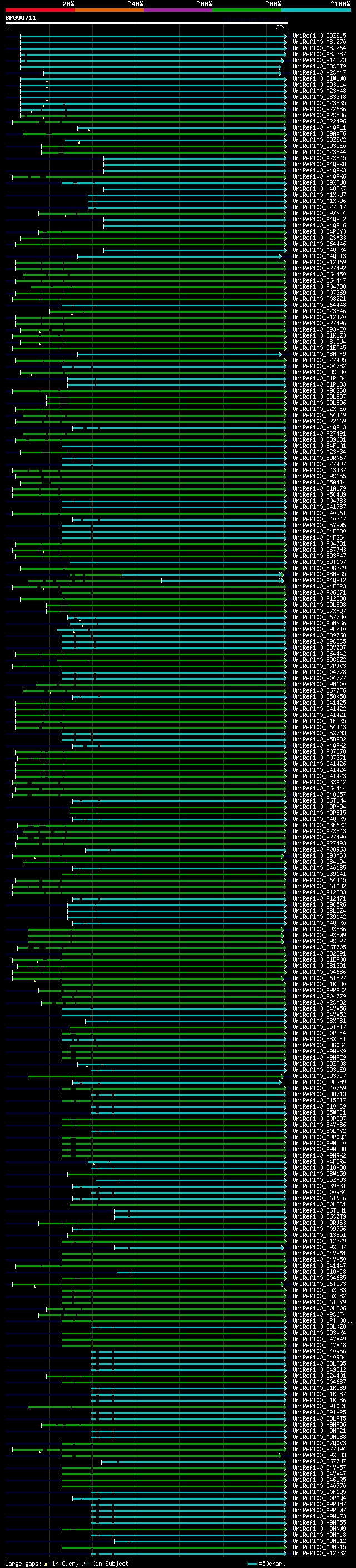Click label UniRef100_A2SY45
Image resolution: width=356 pixels, height=1568 pixels.
pos(319,159)
